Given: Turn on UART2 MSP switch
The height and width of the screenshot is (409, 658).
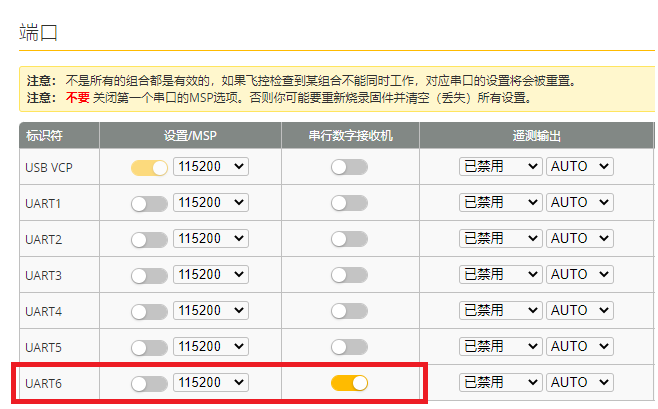Looking at the screenshot, I should (149, 239).
